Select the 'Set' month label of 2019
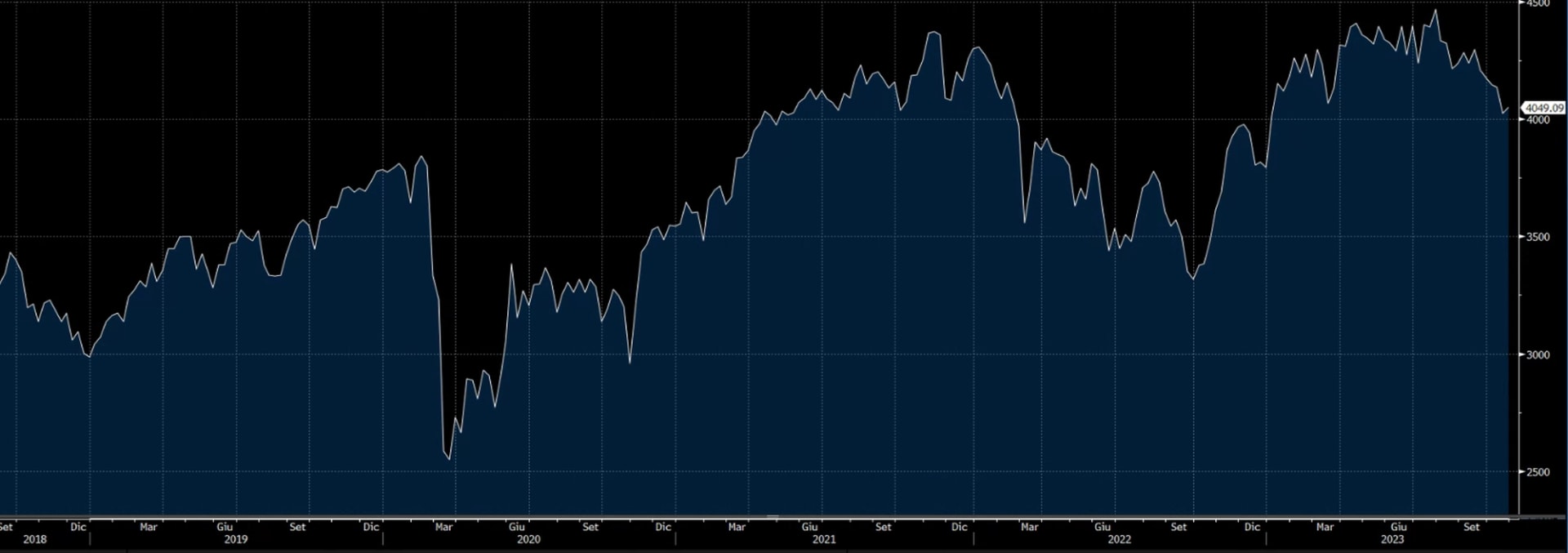1568x553 pixels. click(297, 527)
